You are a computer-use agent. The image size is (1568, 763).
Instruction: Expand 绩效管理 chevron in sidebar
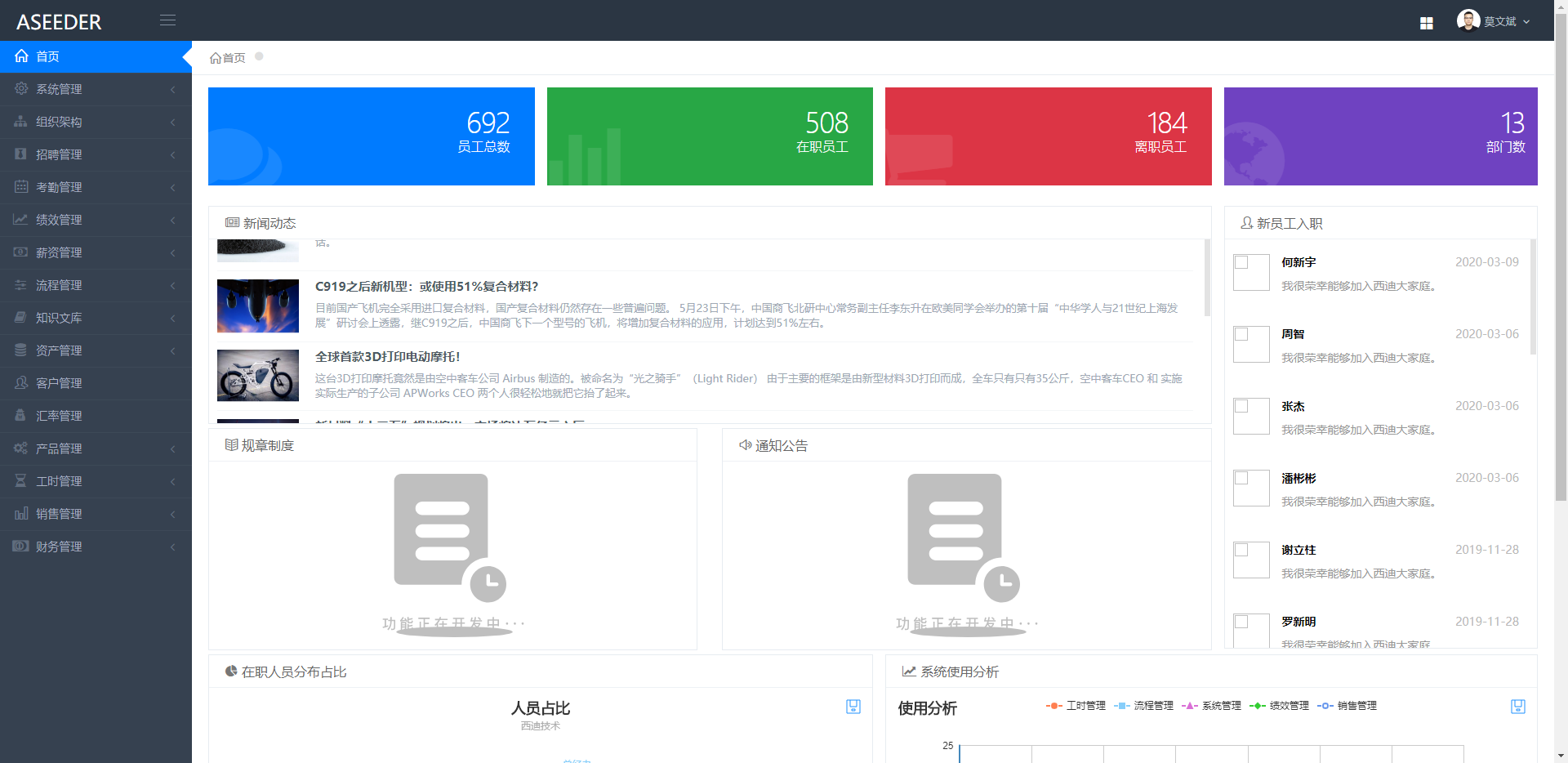(173, 220)
